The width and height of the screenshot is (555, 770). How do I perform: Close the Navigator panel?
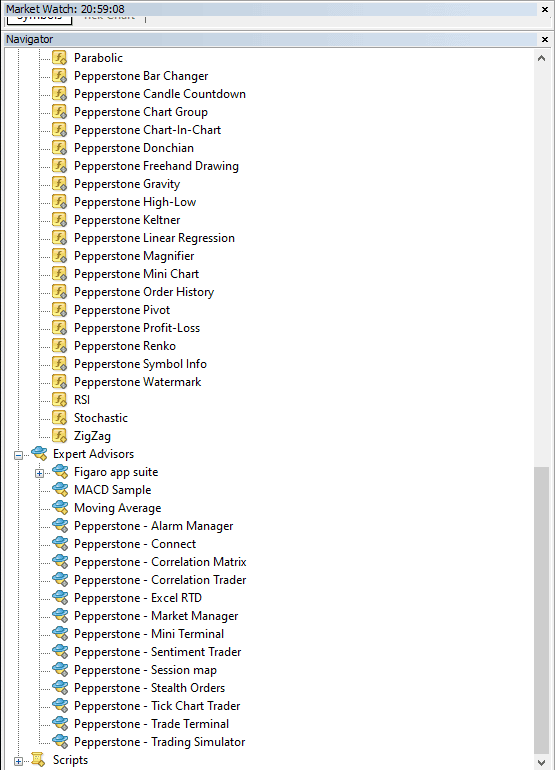click(x=545, y=39)
